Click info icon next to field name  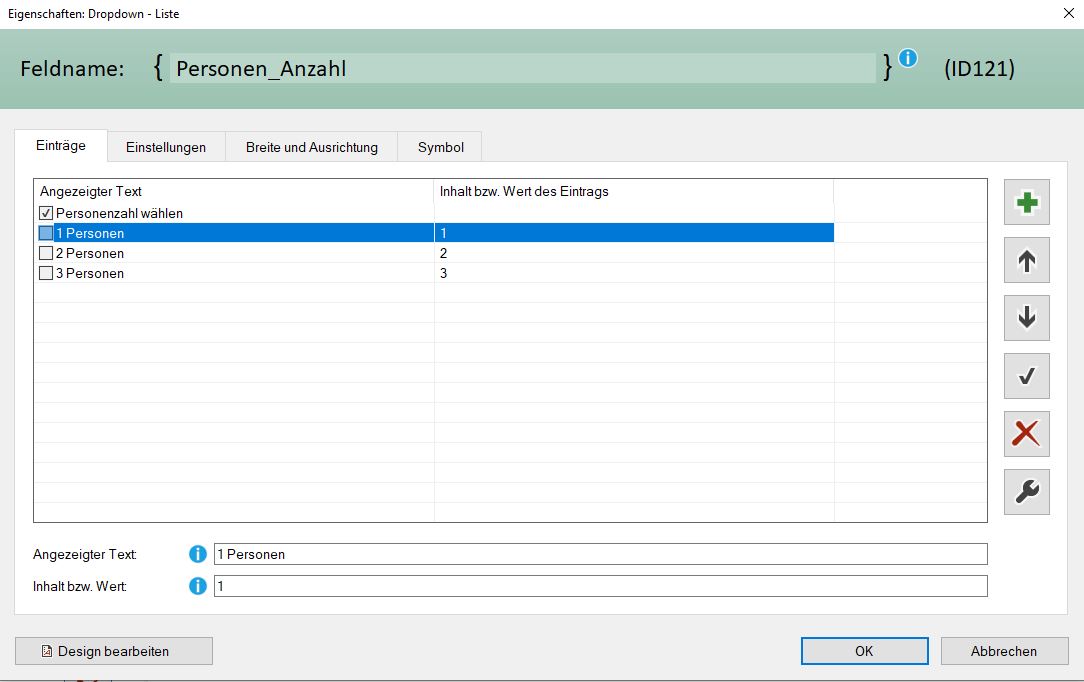pyautogui.click(x=908, y=58)
